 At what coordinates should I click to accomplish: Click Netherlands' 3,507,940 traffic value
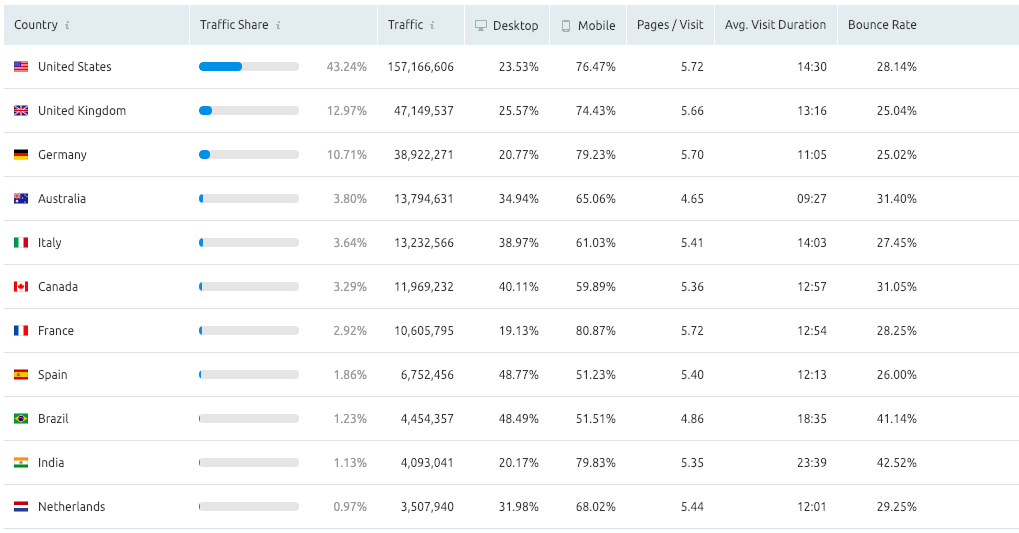[427, 506]
